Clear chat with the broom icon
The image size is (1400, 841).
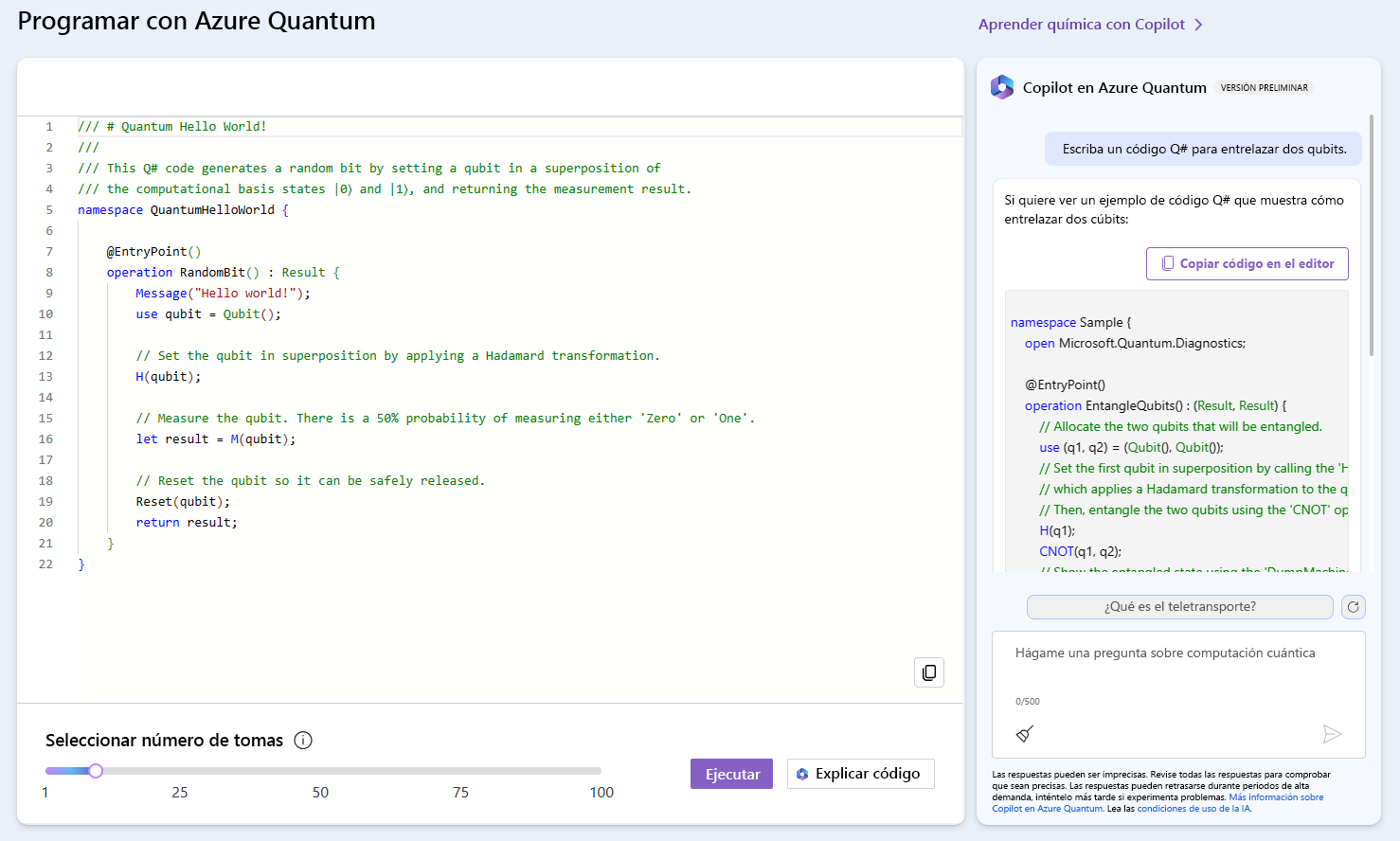click(1025, 734)
